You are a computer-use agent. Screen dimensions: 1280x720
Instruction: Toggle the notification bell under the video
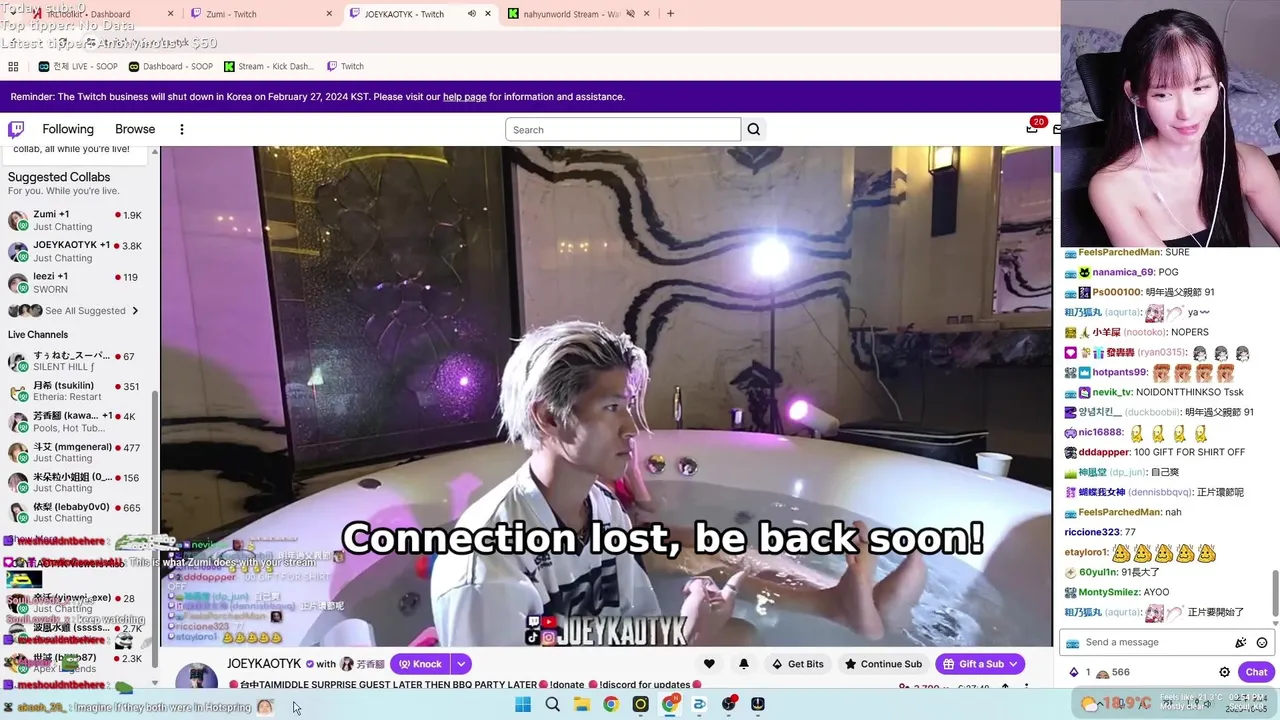(x=744, y=664)
